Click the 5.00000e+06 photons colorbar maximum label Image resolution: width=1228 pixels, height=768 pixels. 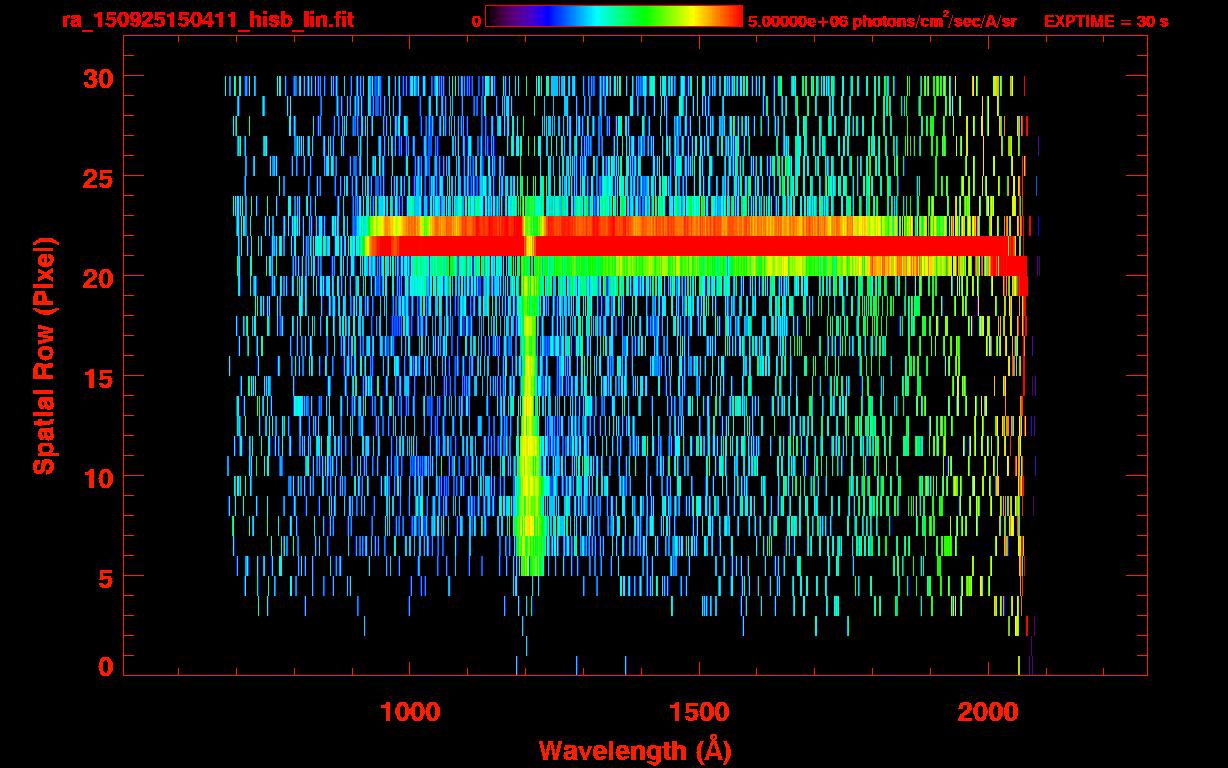coord(882,20)
